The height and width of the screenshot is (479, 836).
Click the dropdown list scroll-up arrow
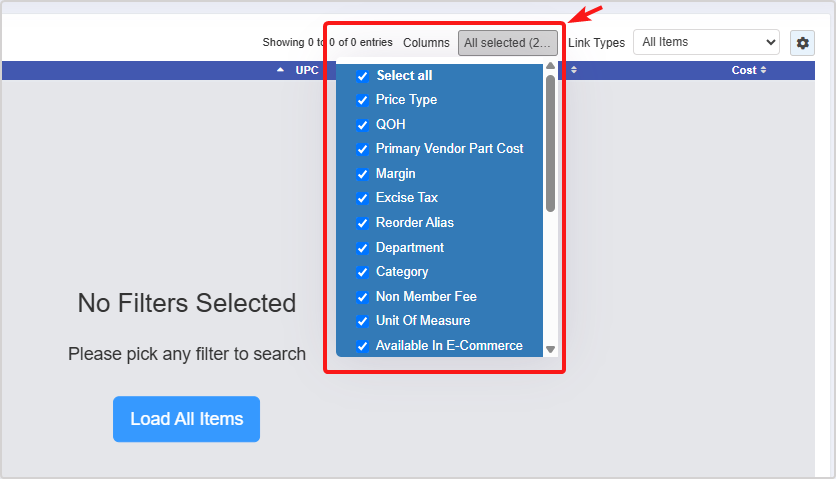[x=550, y=66]
